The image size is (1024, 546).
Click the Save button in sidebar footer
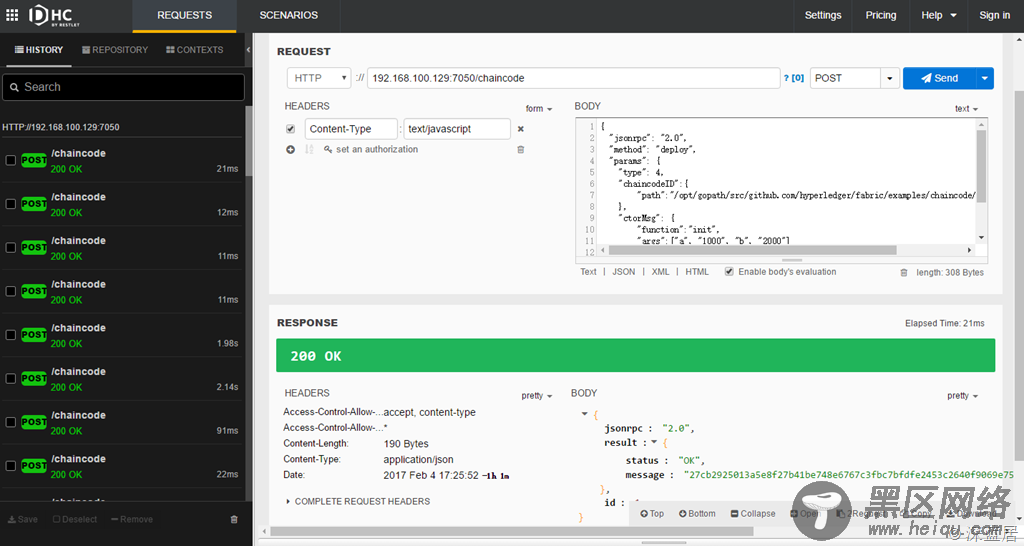pos(22,519)
